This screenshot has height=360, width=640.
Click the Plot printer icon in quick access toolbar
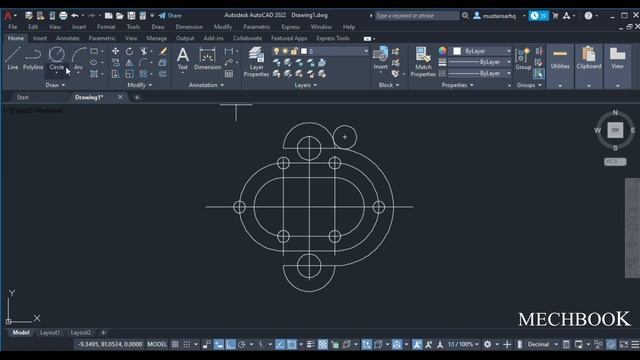click(x=63, y=16)
